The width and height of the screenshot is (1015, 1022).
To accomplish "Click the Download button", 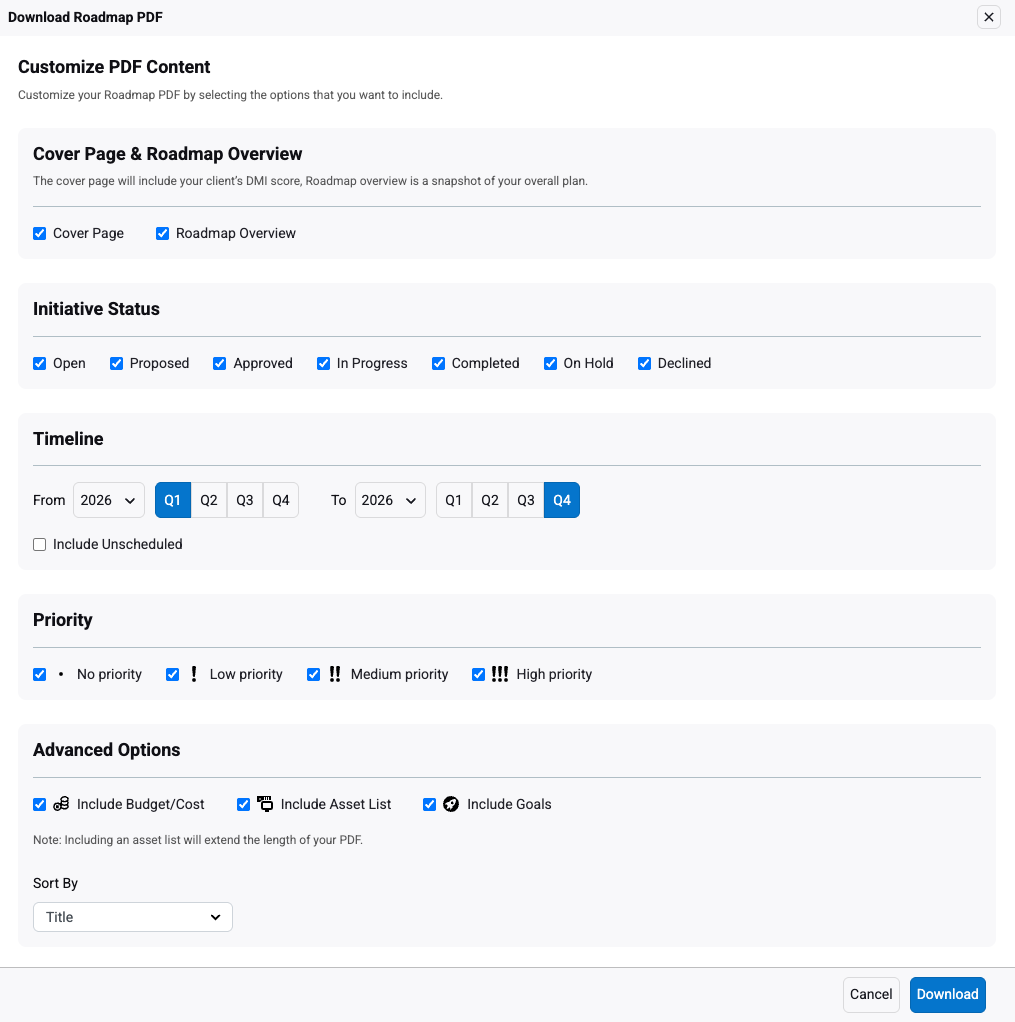I will [947, 994].
